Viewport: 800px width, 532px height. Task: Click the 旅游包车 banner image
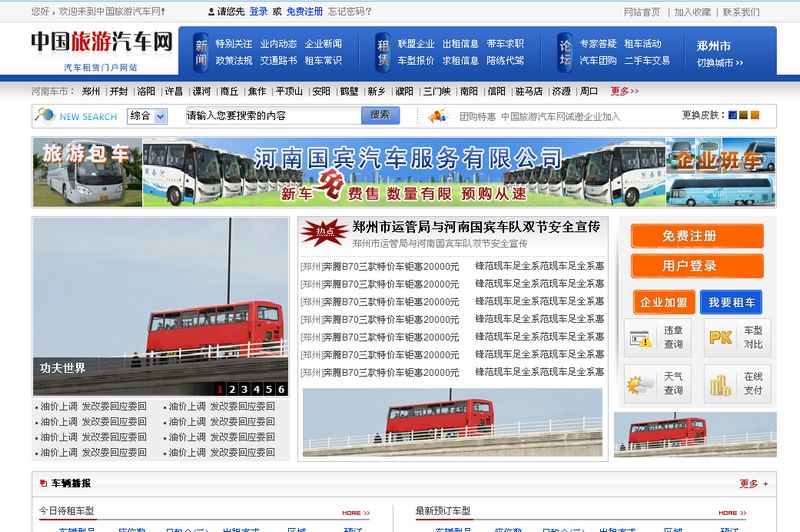pos(87,172)
